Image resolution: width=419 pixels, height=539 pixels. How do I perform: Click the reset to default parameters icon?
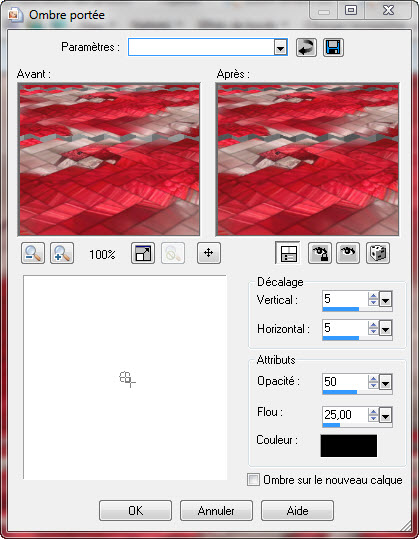point(306,47)
